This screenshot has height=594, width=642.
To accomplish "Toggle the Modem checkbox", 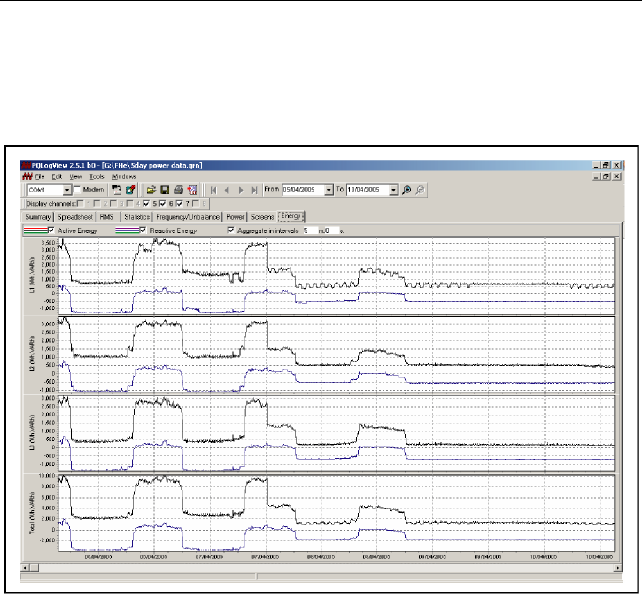I will tap(78, 188).
